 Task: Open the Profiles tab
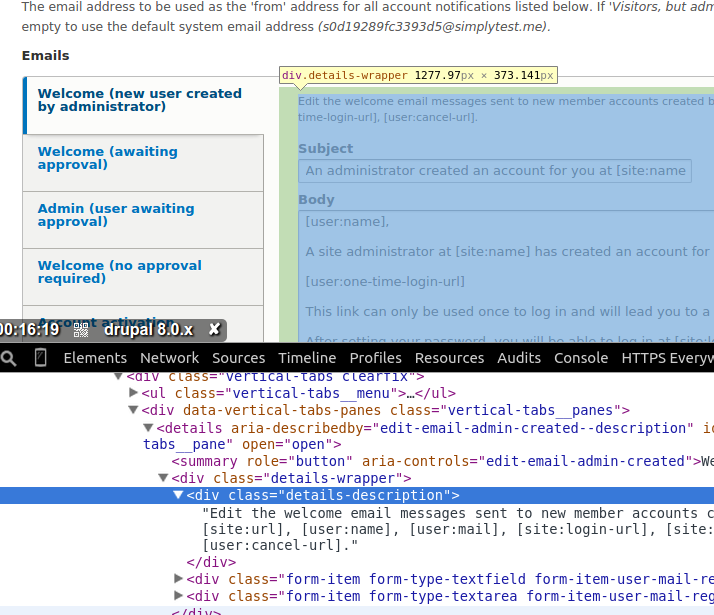(376, 358)
